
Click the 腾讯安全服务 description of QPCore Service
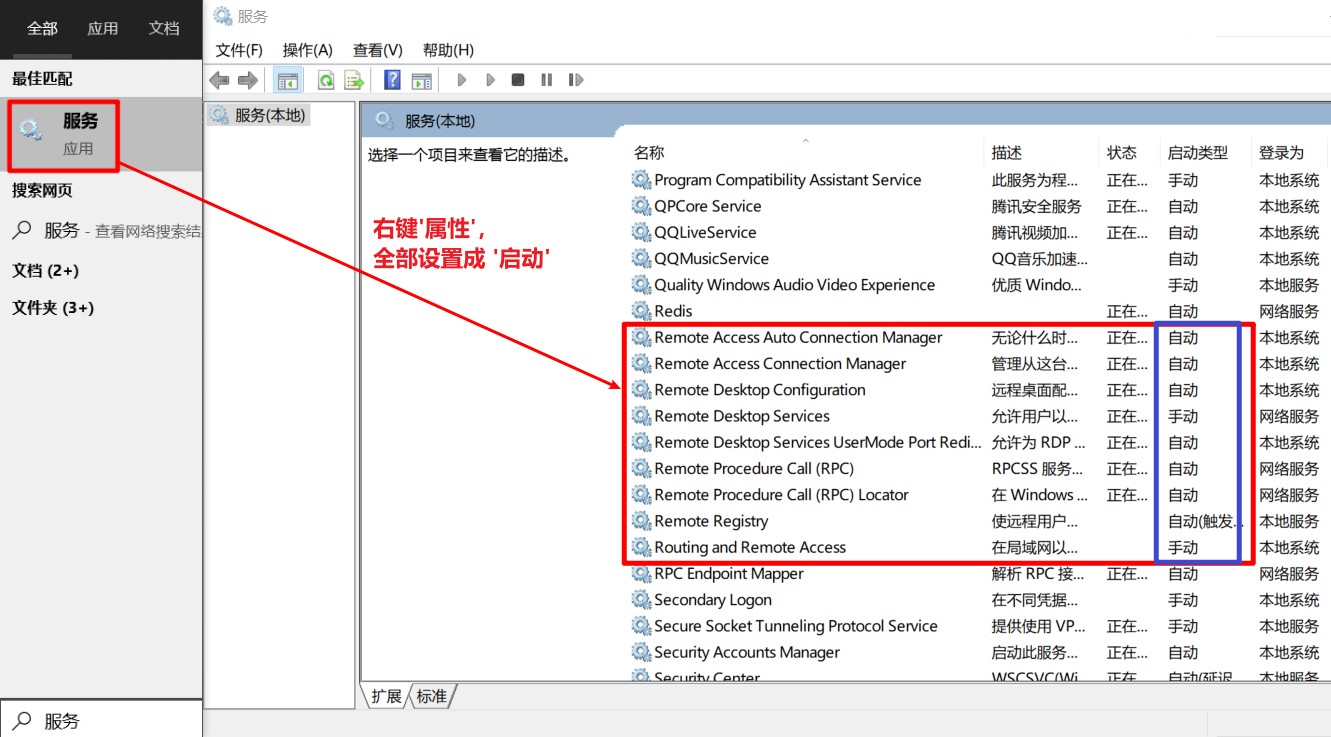[x=1036, y=206]
